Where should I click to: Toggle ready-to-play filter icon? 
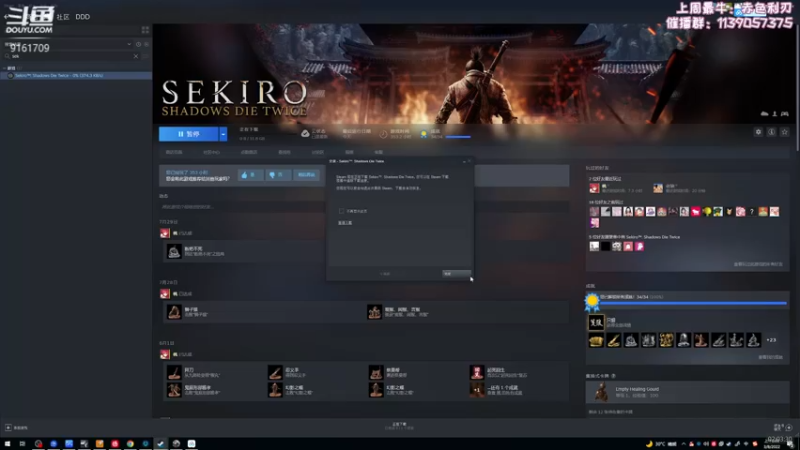(x=146, y=44)
